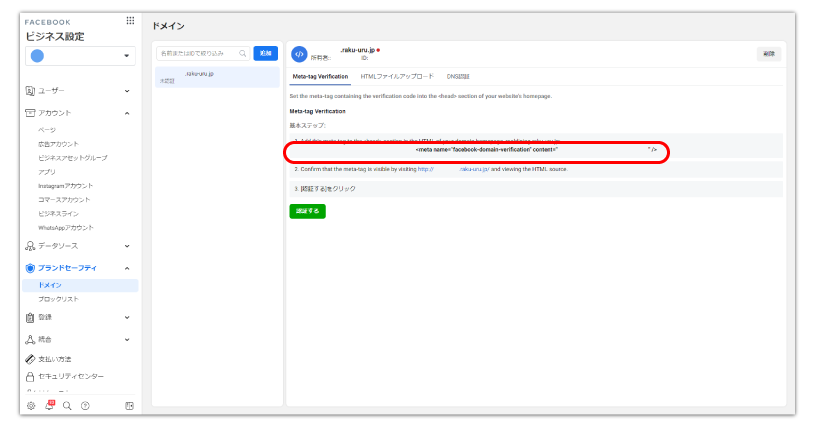Open Instagramアカウント

65,186
